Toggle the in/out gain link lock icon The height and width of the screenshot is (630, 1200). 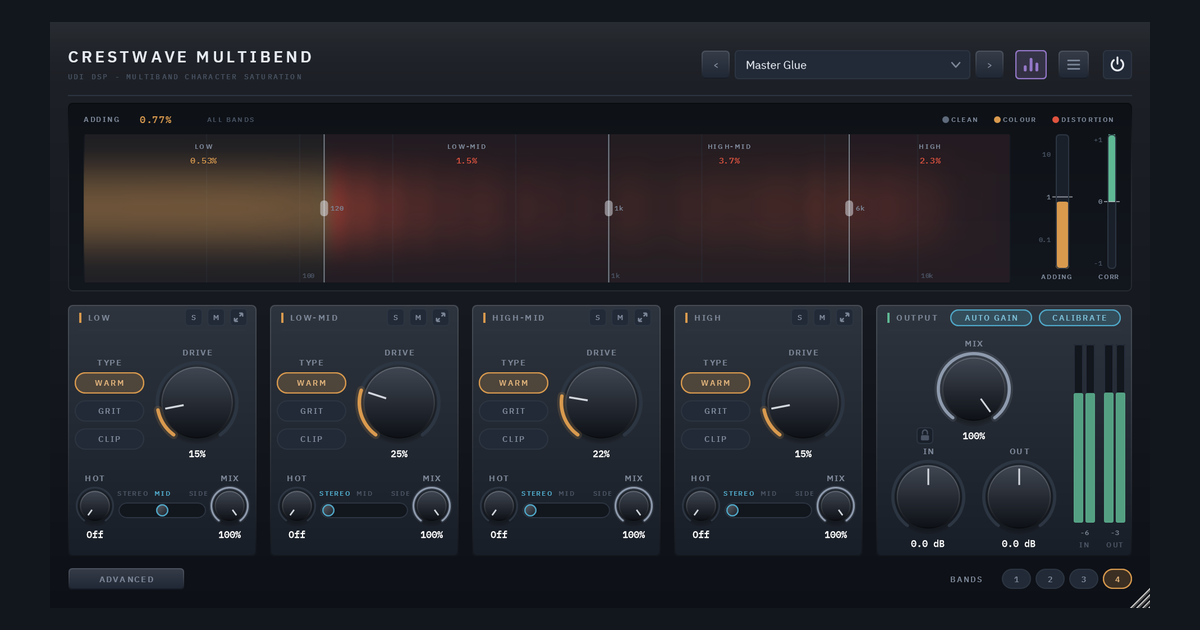925,435
